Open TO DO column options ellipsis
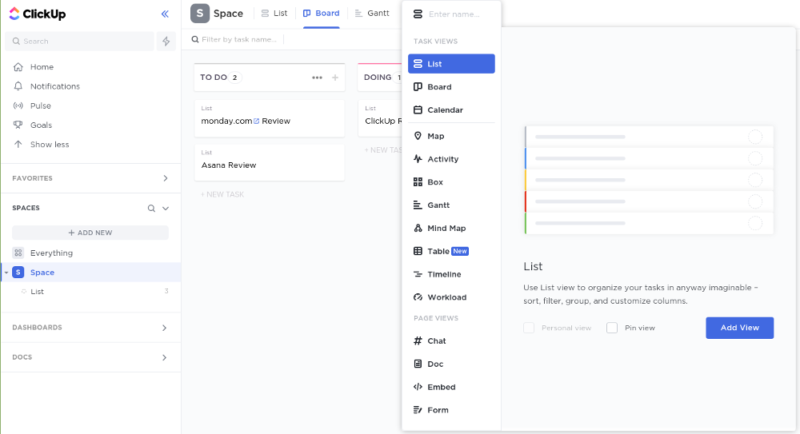This screenshot has width=800, height=434. [x=317, y=78]
